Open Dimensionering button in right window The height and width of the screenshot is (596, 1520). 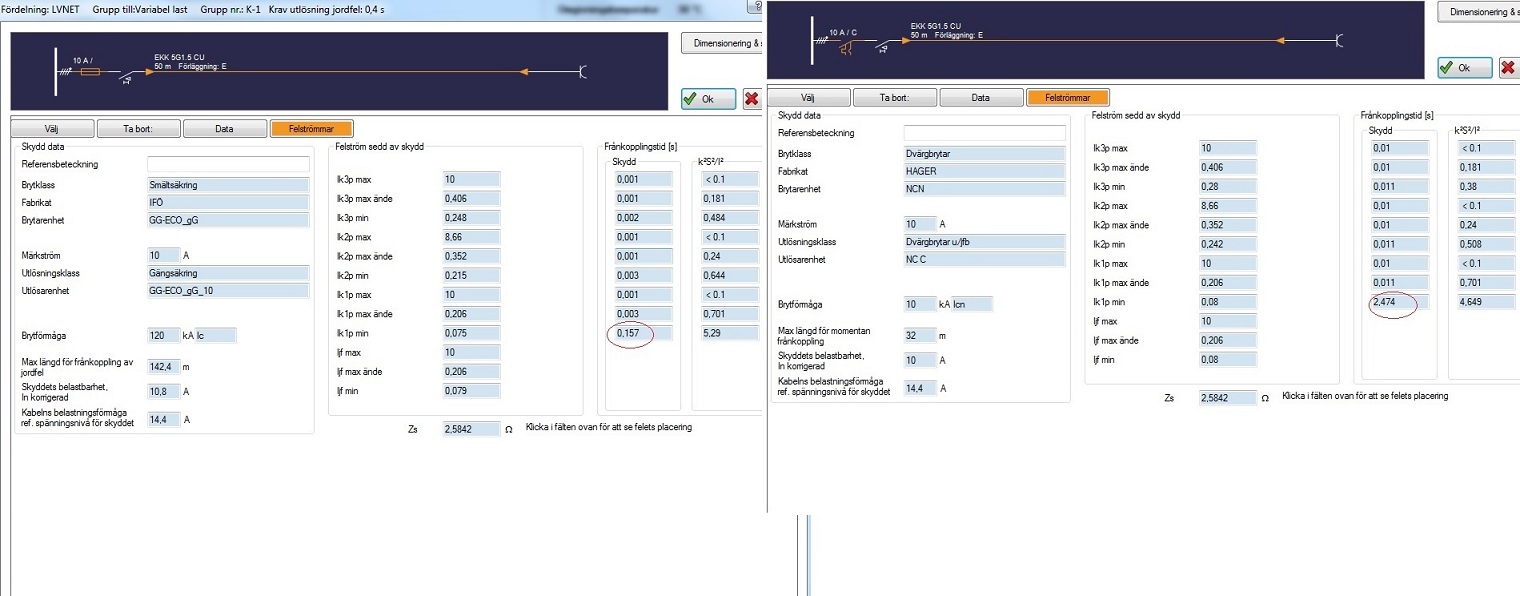(1479, 11)
